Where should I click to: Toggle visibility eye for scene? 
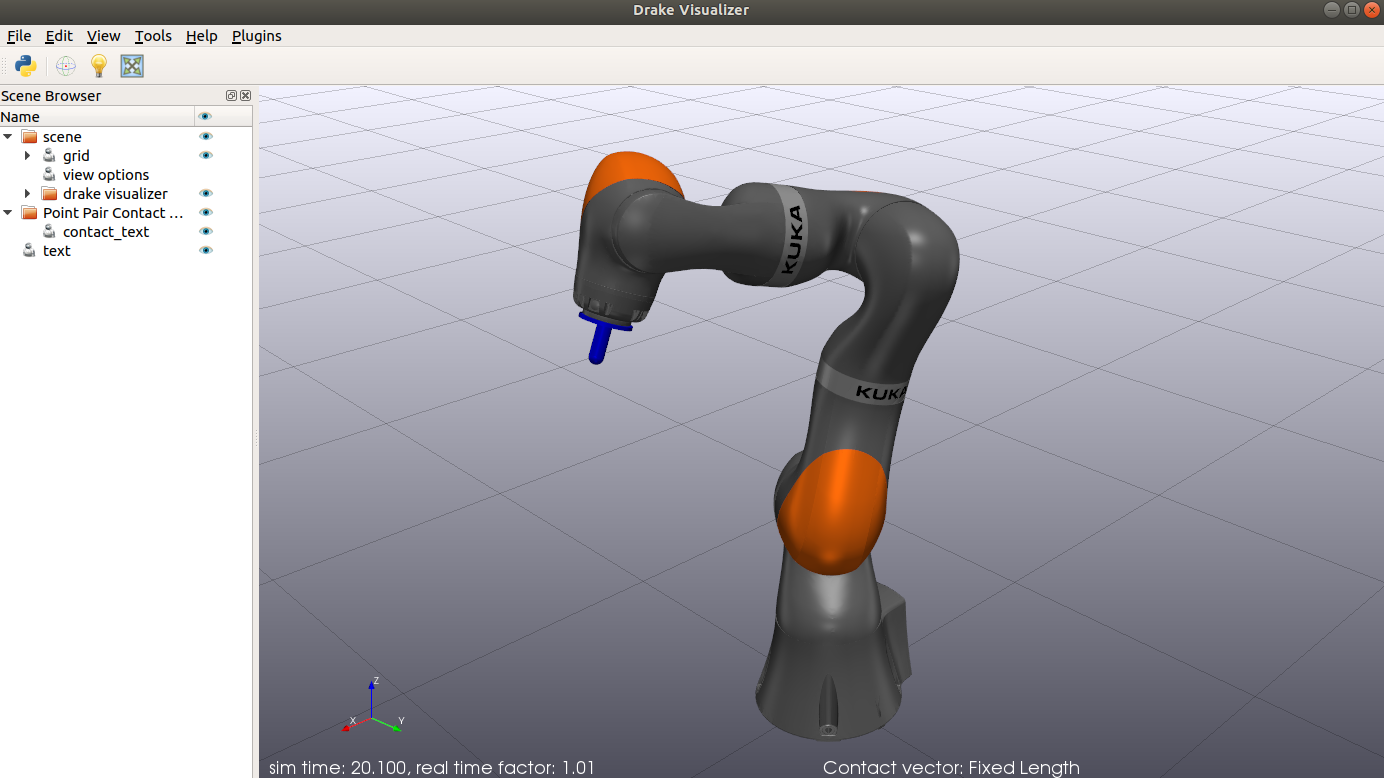(x=206, y=137)
